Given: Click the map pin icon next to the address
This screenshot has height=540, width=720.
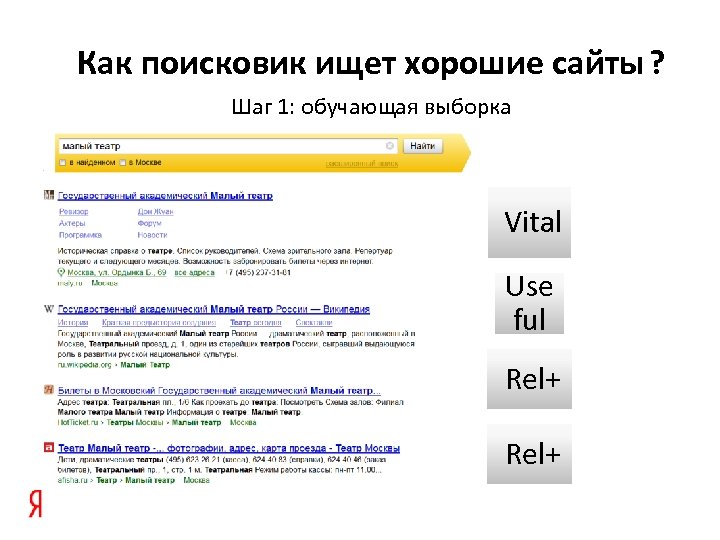Looking at the screenshot, I should pyautogui.click(x=61, y=272).
